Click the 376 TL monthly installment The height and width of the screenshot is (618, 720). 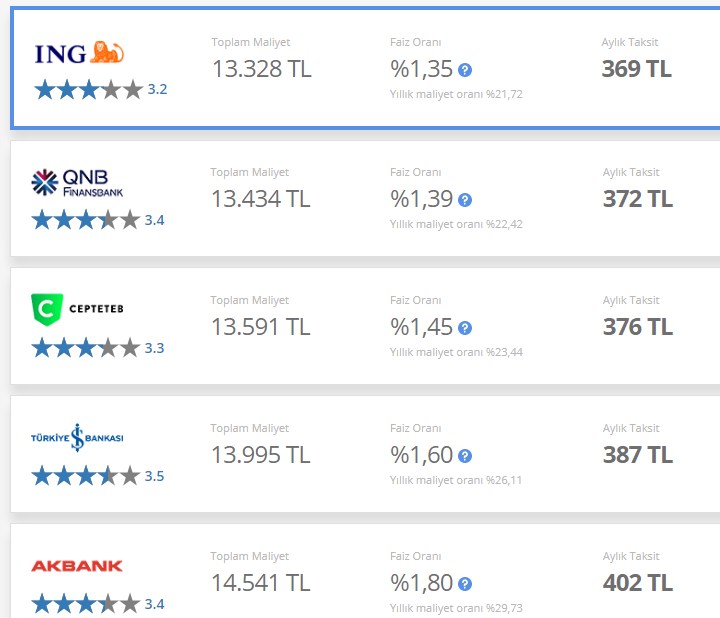638,327
